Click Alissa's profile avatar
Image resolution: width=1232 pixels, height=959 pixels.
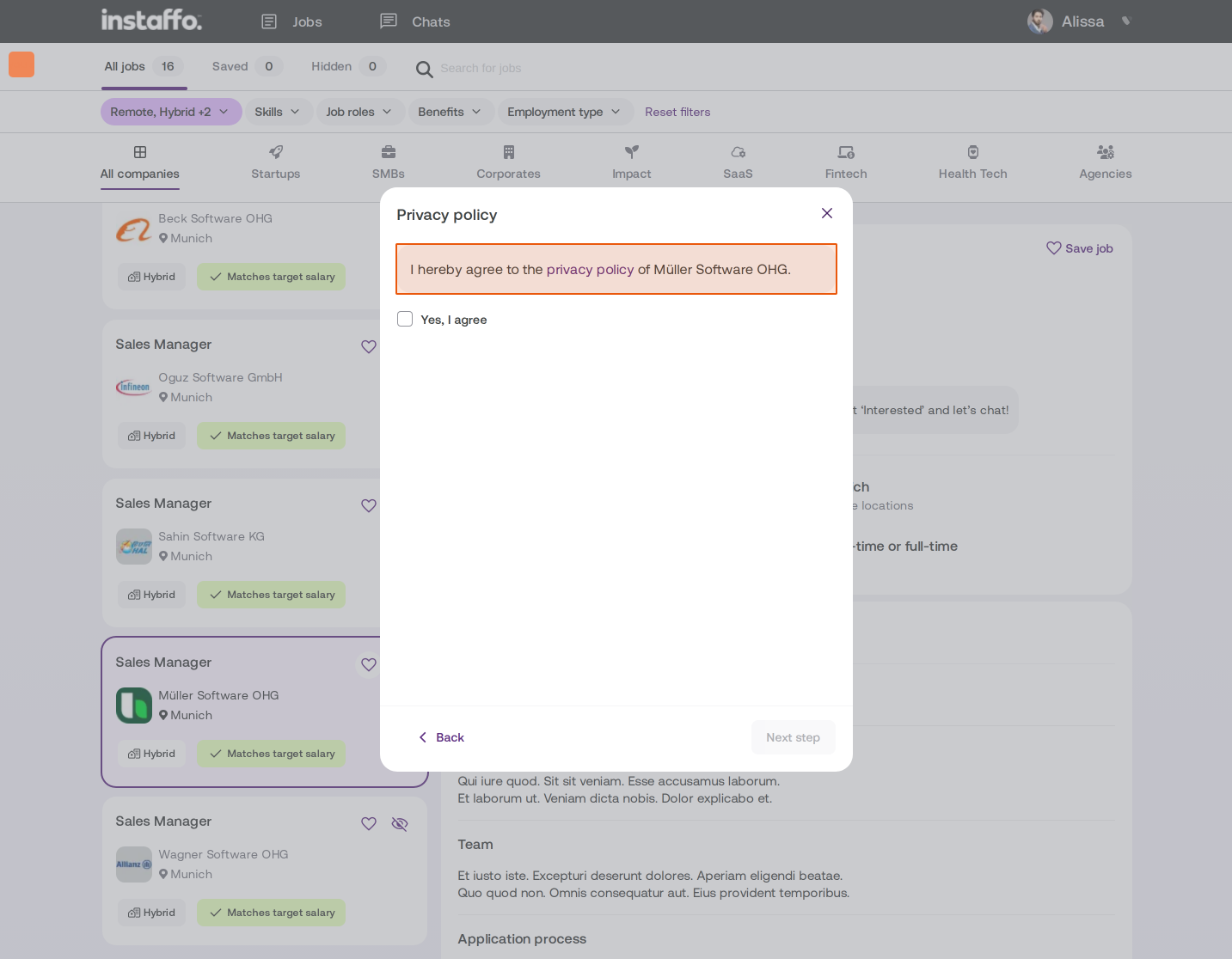[1040, 21]
